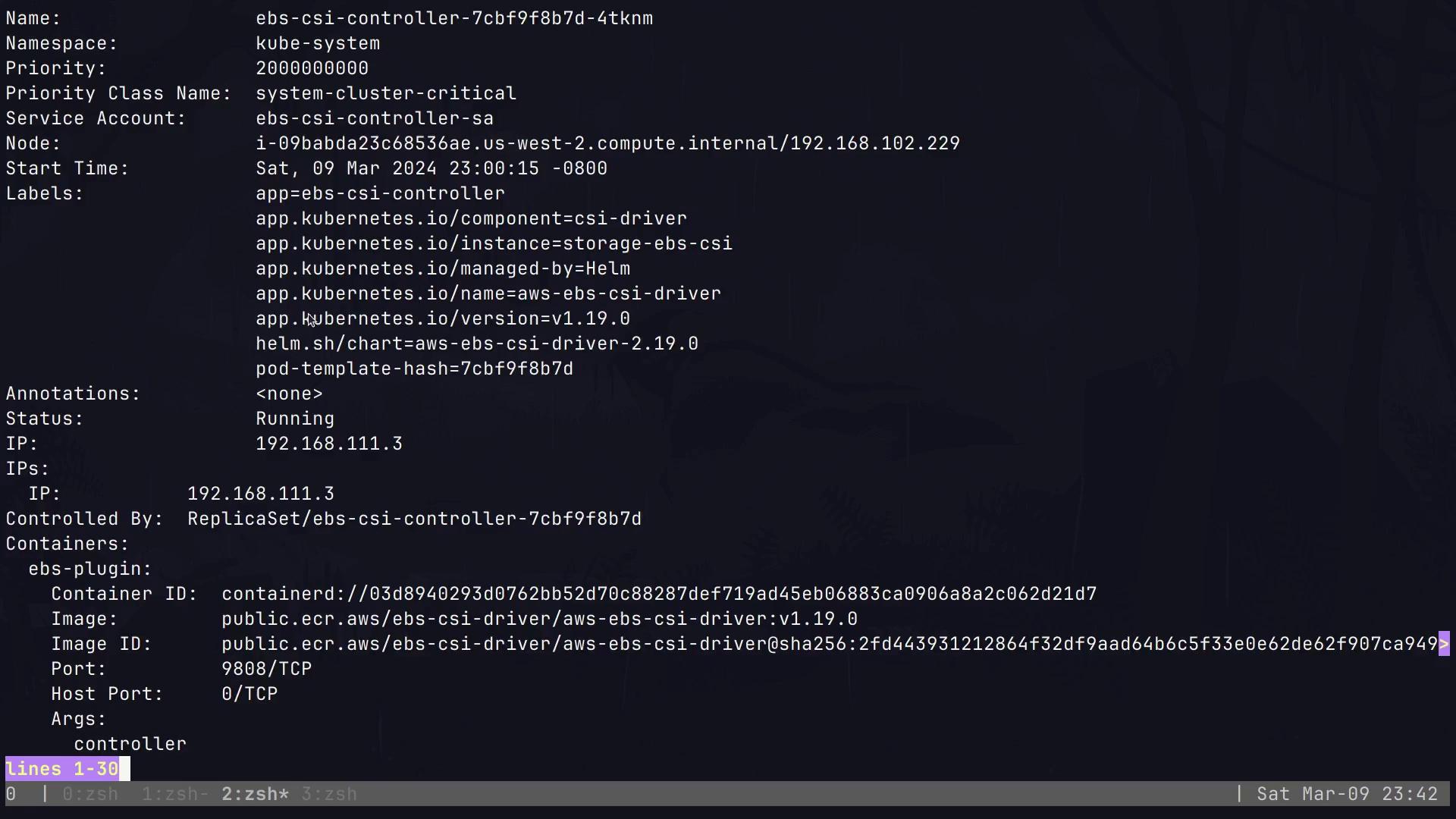
Task: Click the controller argument under Args
Action: (x=130, y=744)
